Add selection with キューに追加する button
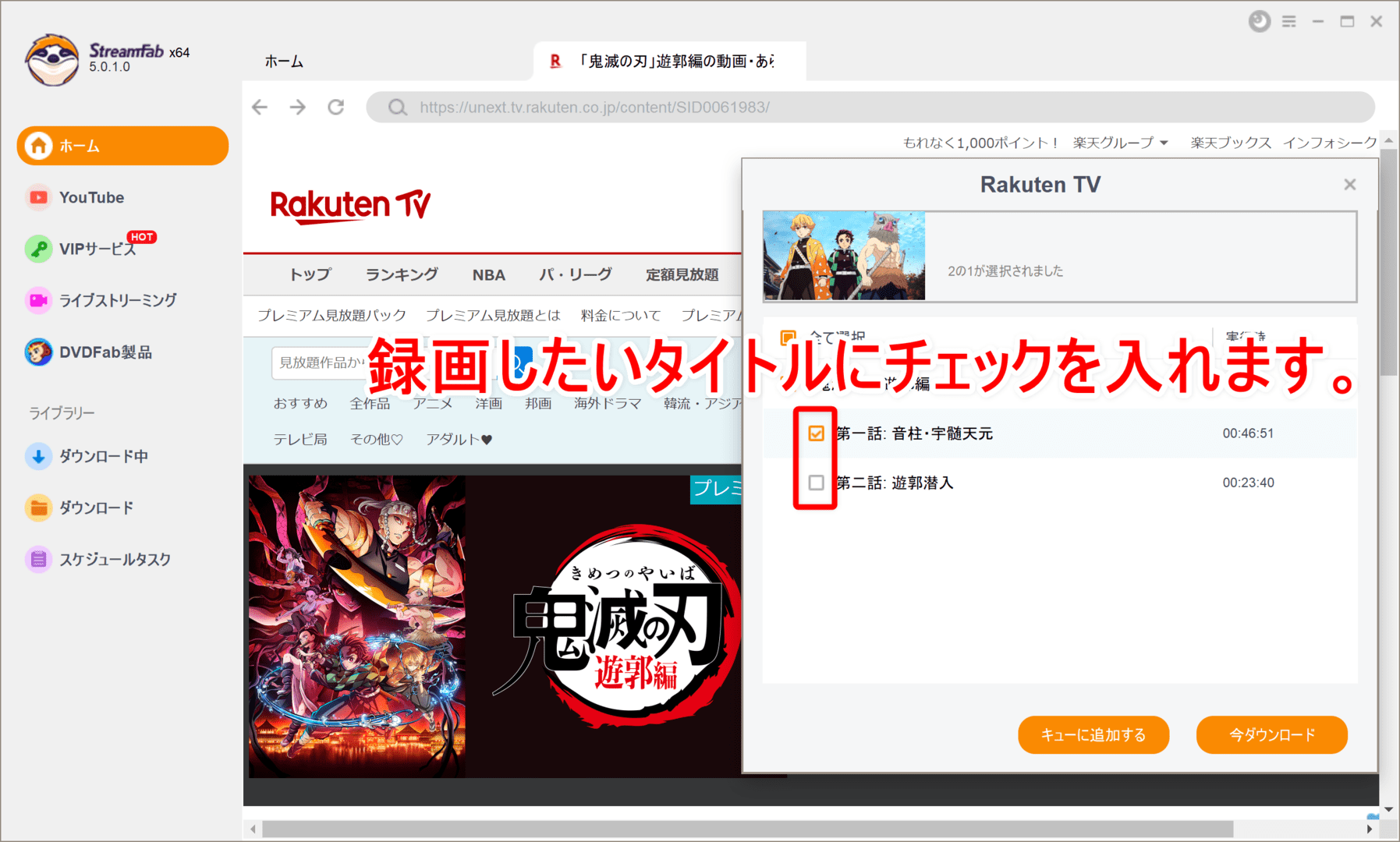Viewport: 1400px width, 842px height. click(1093, 734)
